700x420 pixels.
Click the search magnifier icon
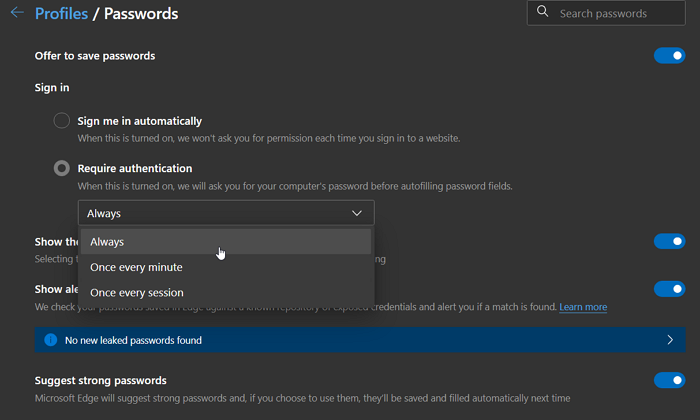[542, 11]
